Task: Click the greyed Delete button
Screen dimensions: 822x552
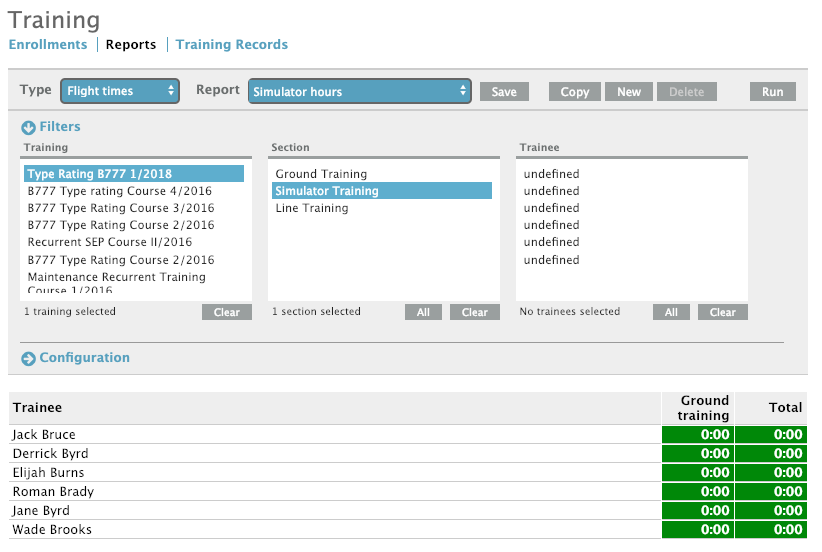Action: pyautogui.click(x=686, y=92)
